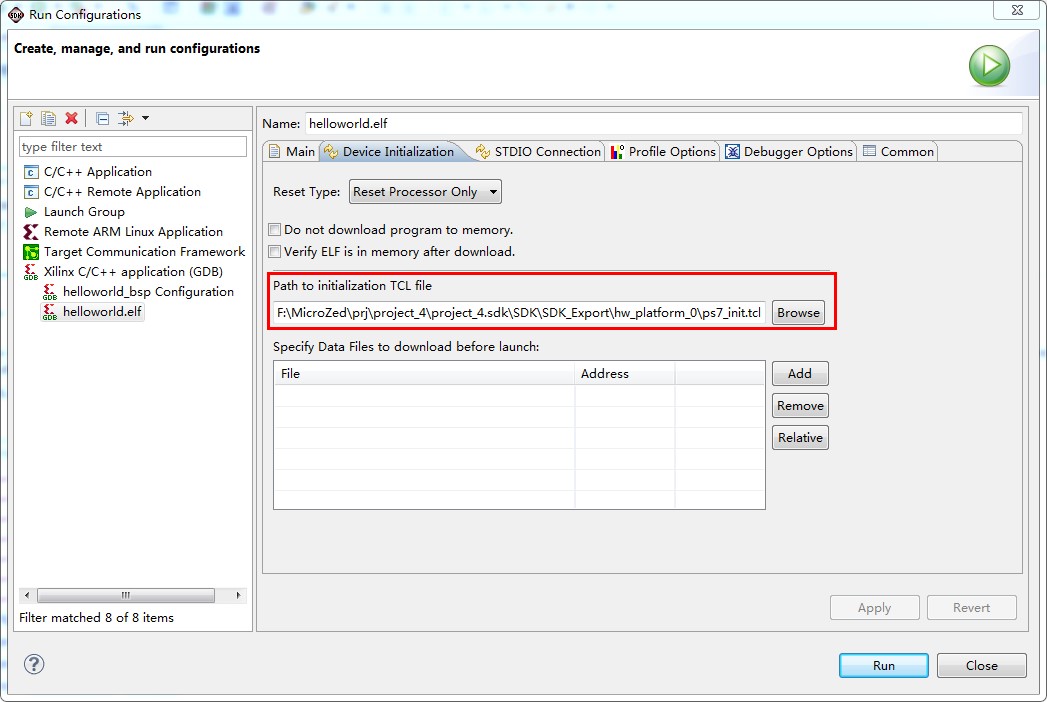This screenshot has width=1047, height=702.
Task: Click the tree scrollbar right arrow
Action: coord(238,595)
